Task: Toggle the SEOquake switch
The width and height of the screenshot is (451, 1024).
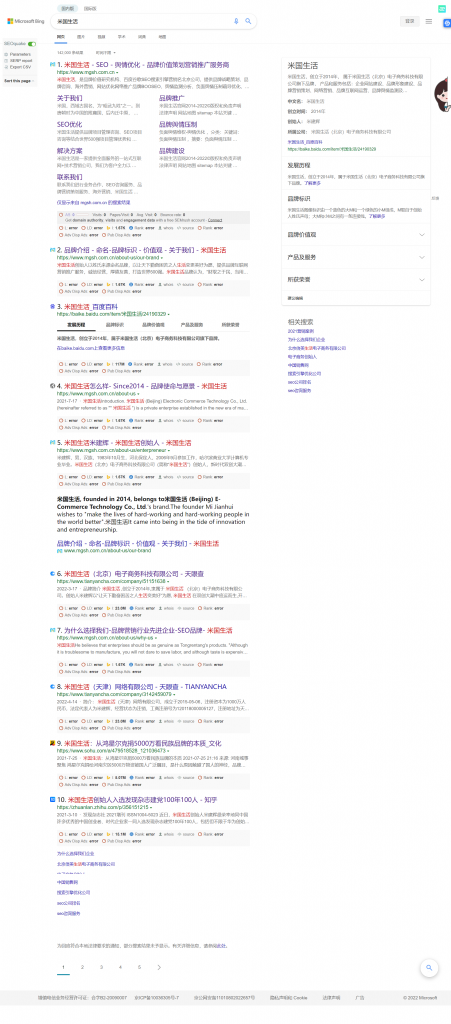Action: click(32, 44)
